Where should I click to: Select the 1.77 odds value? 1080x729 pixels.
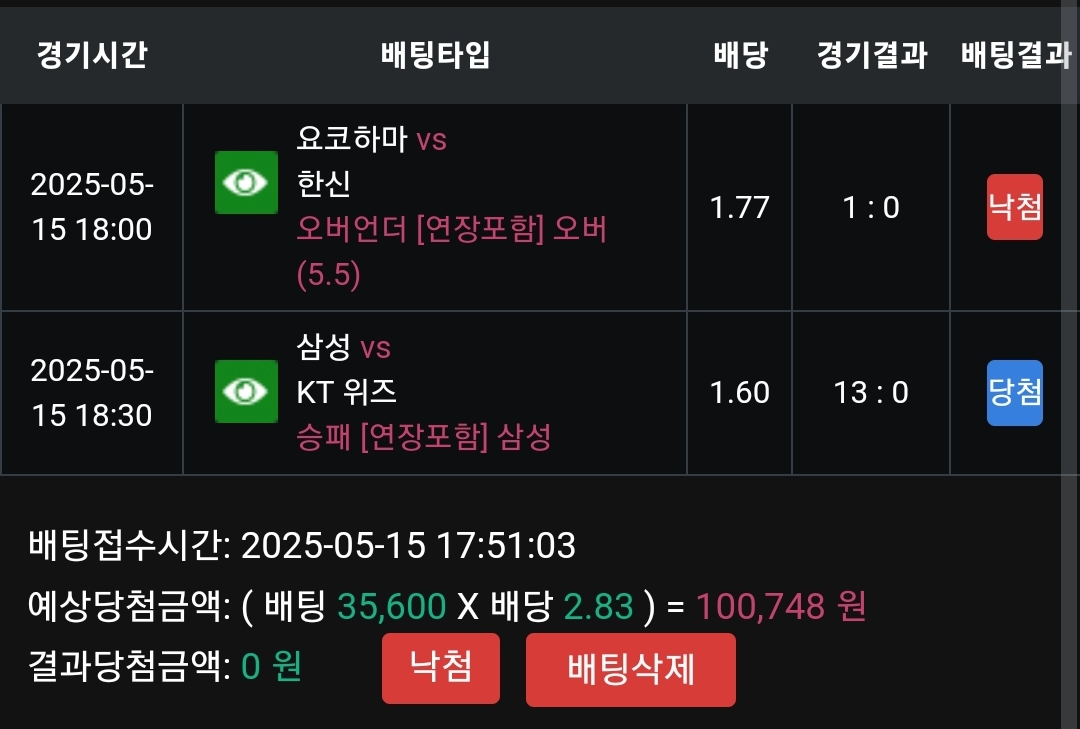740,207
